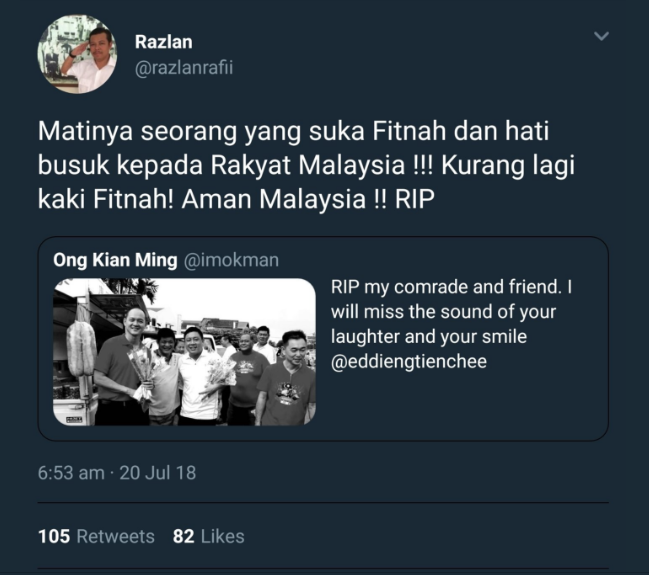Click the 6:53 am timestamp

[71, 473]
